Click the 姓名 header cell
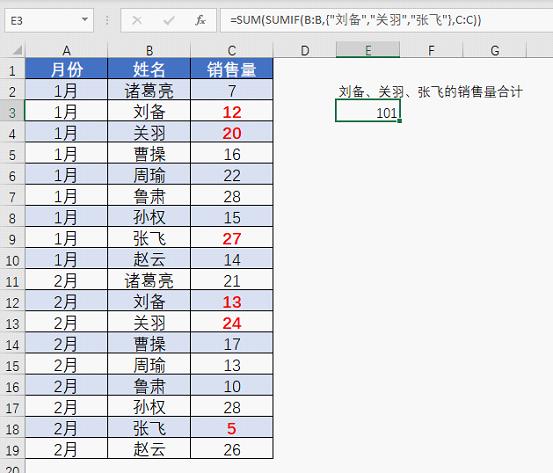 (x=149, y=68)
